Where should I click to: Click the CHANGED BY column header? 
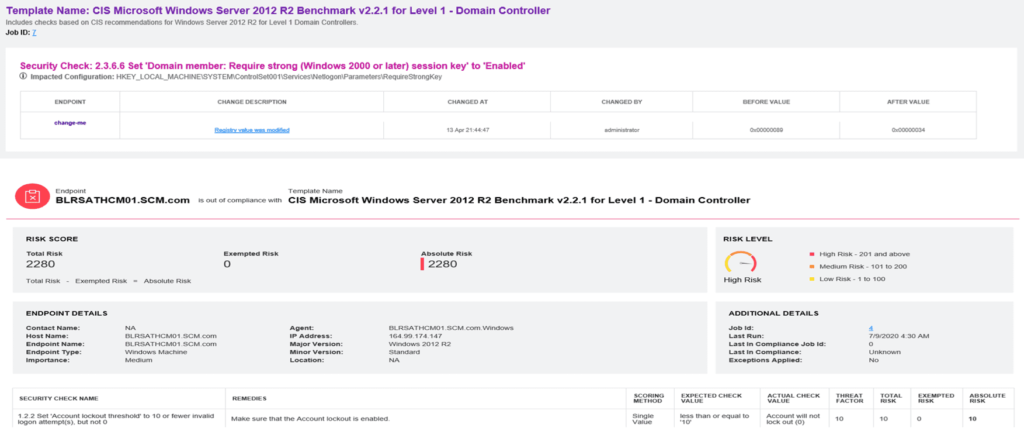click(x=622, y=102)
